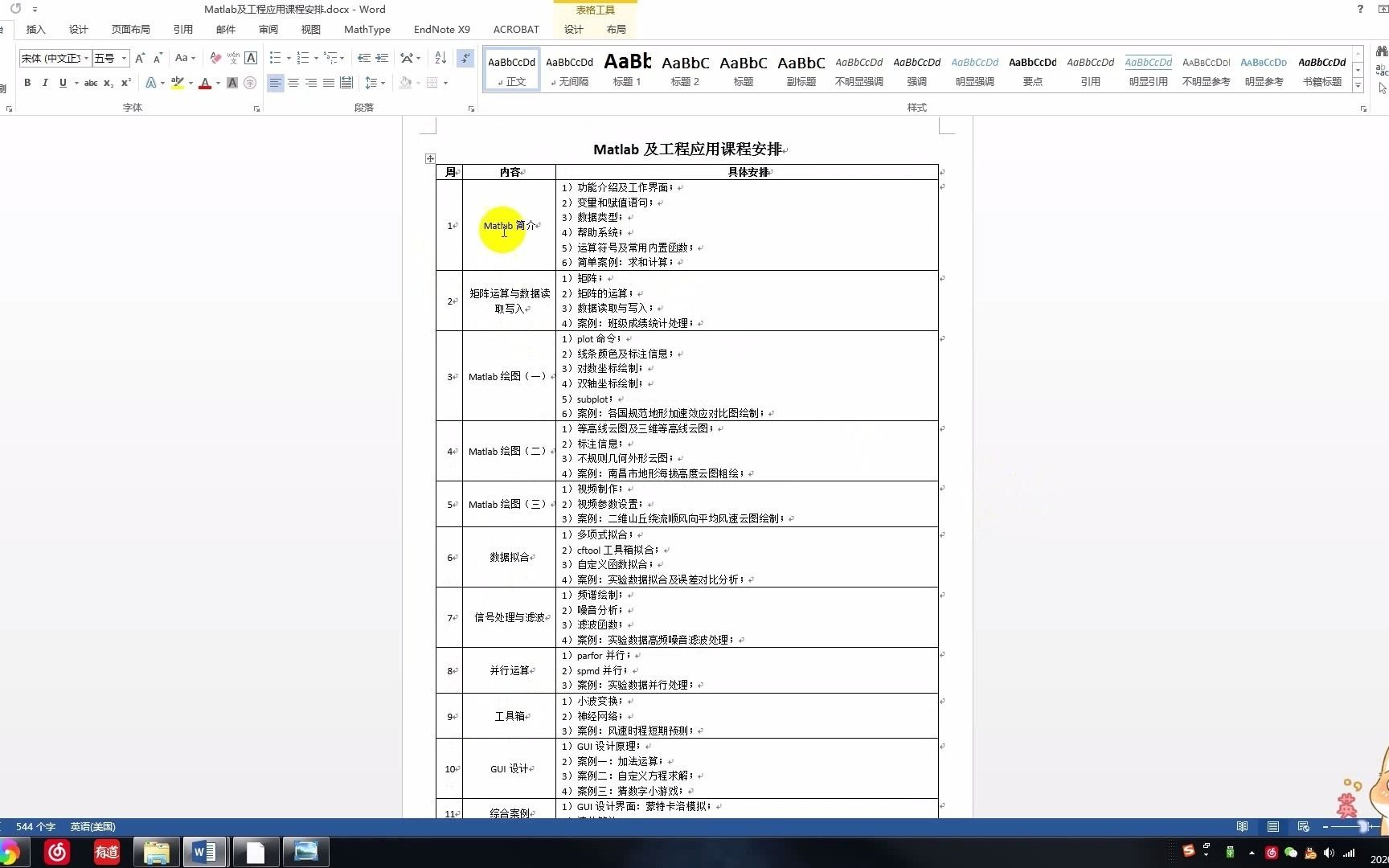Image resolution: width=1389 pixels, height=868 pixels.
Task: Click the Distributed alignment icon
Action: point(346,83)
